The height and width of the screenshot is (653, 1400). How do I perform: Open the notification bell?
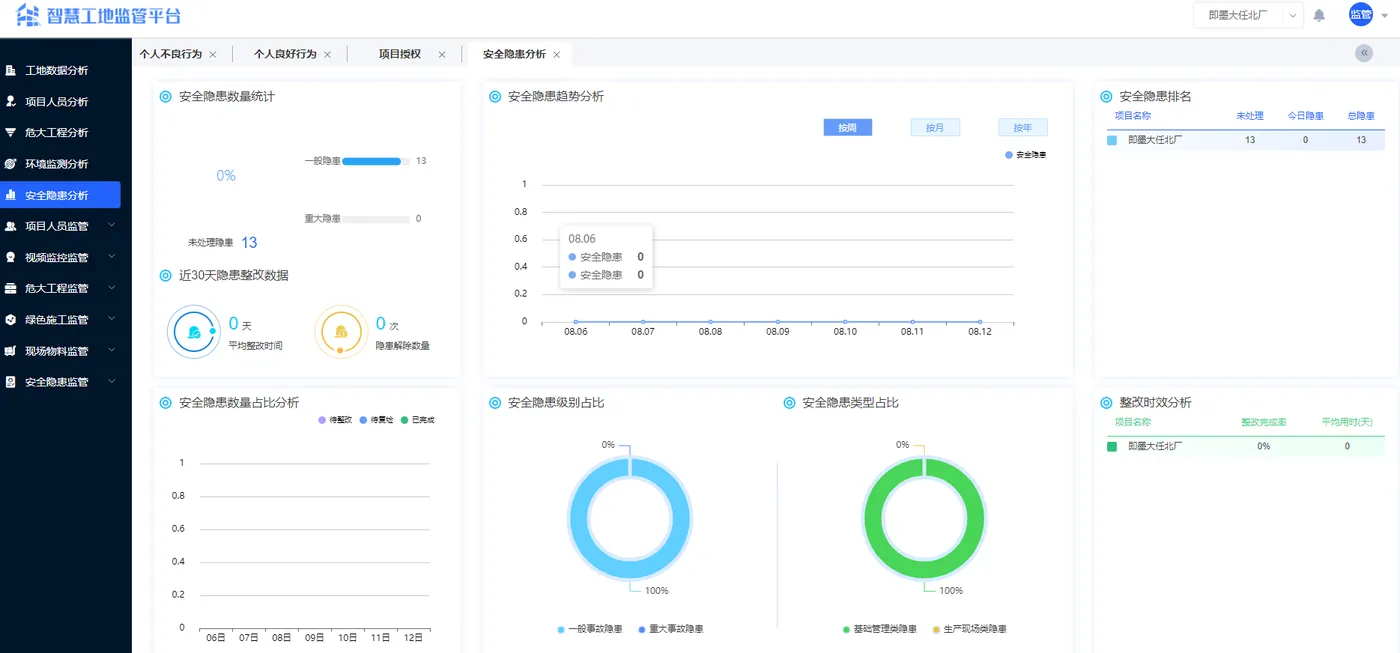[1321, 15]
